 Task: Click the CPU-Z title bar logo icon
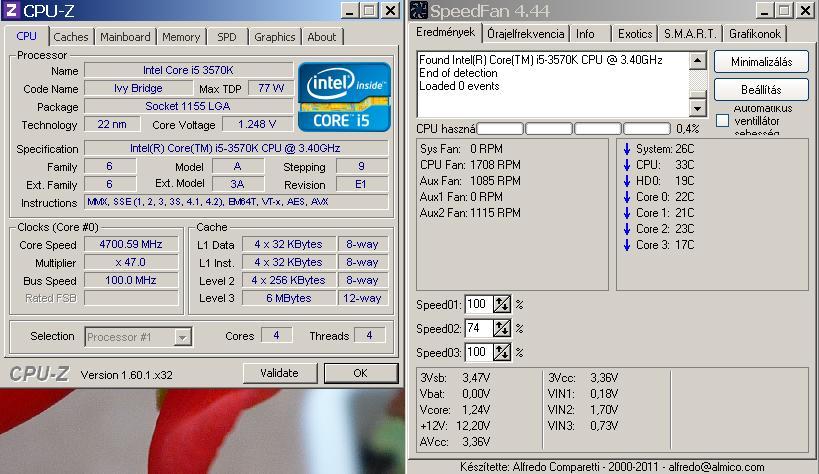11,10
